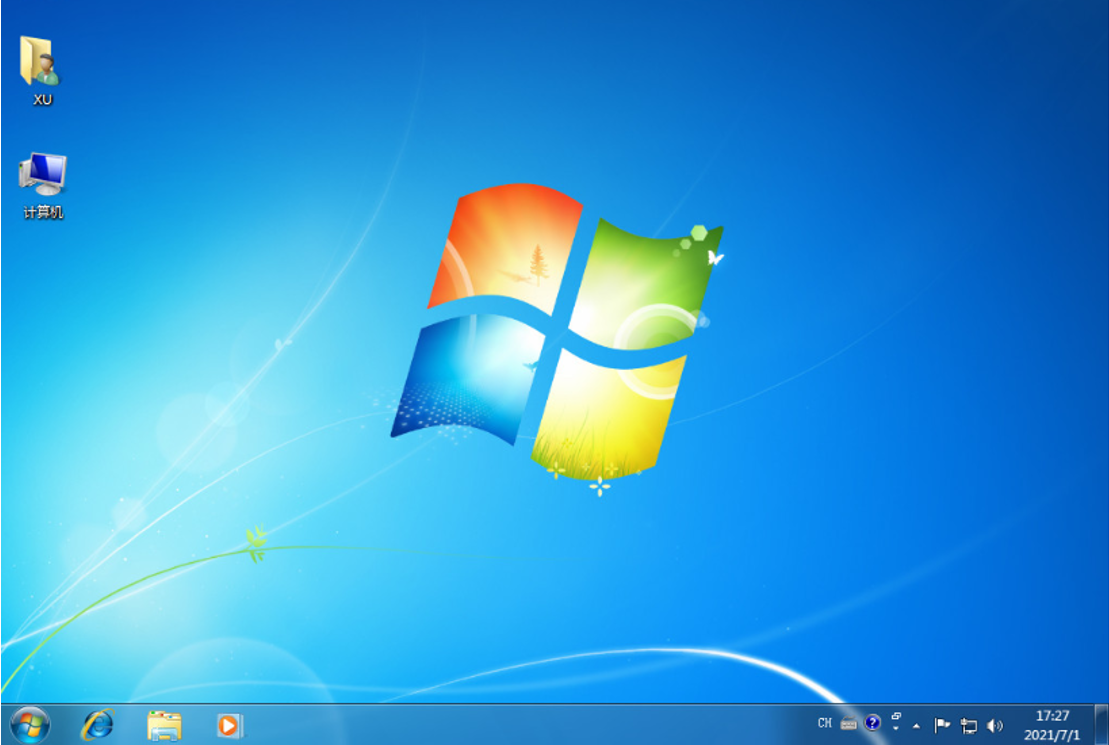Open the Action Center flag icon

(941, 725)
